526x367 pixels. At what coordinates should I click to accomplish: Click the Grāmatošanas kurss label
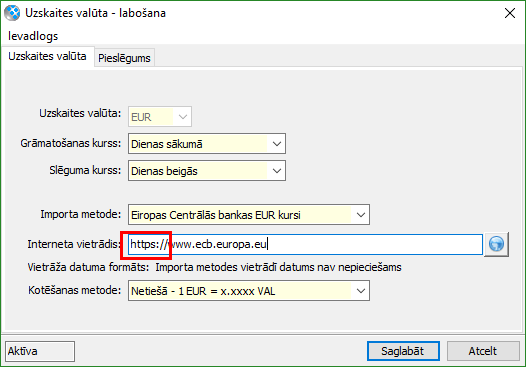point(70,143)
